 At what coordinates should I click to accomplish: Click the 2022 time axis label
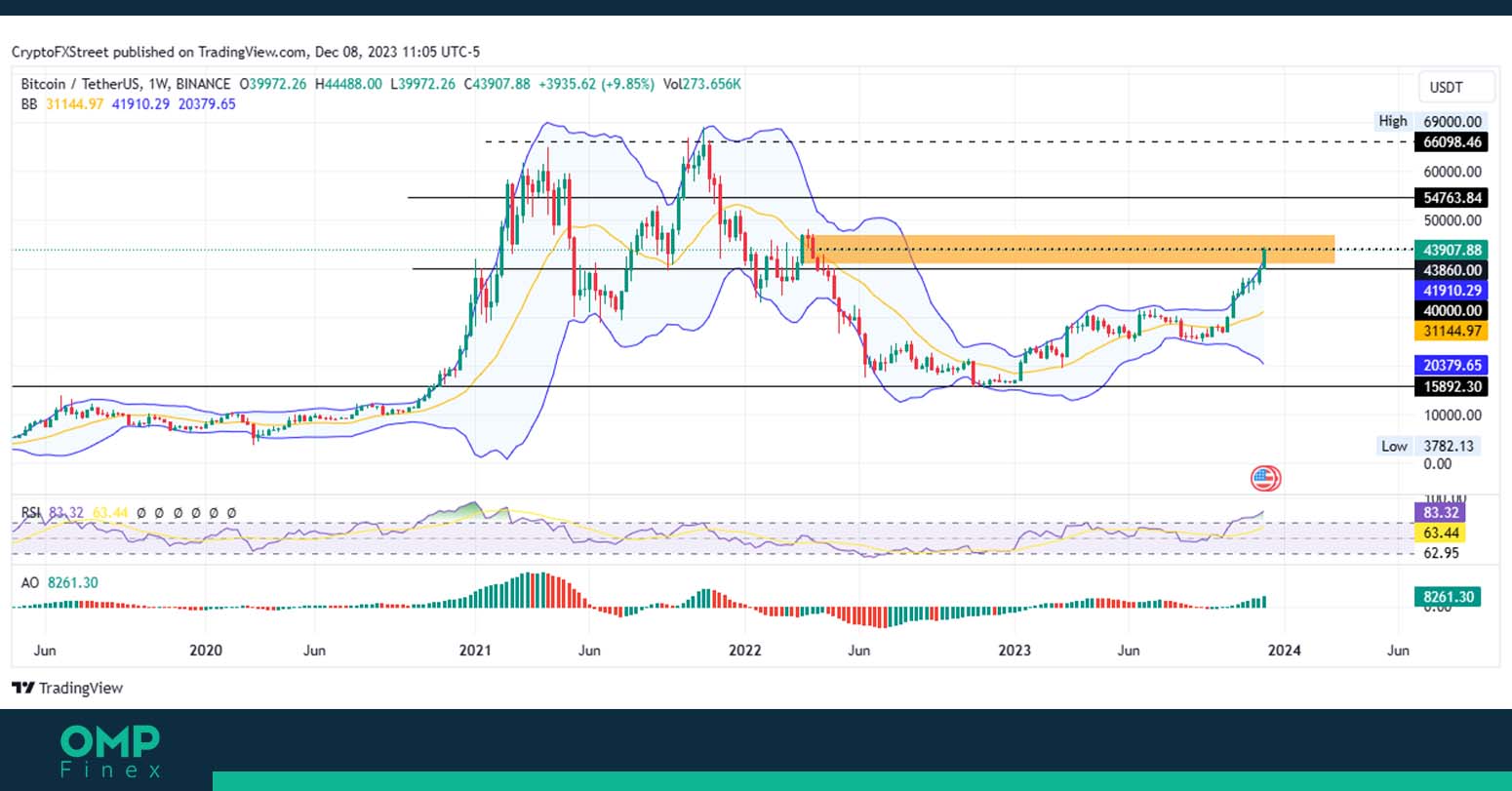745,651
